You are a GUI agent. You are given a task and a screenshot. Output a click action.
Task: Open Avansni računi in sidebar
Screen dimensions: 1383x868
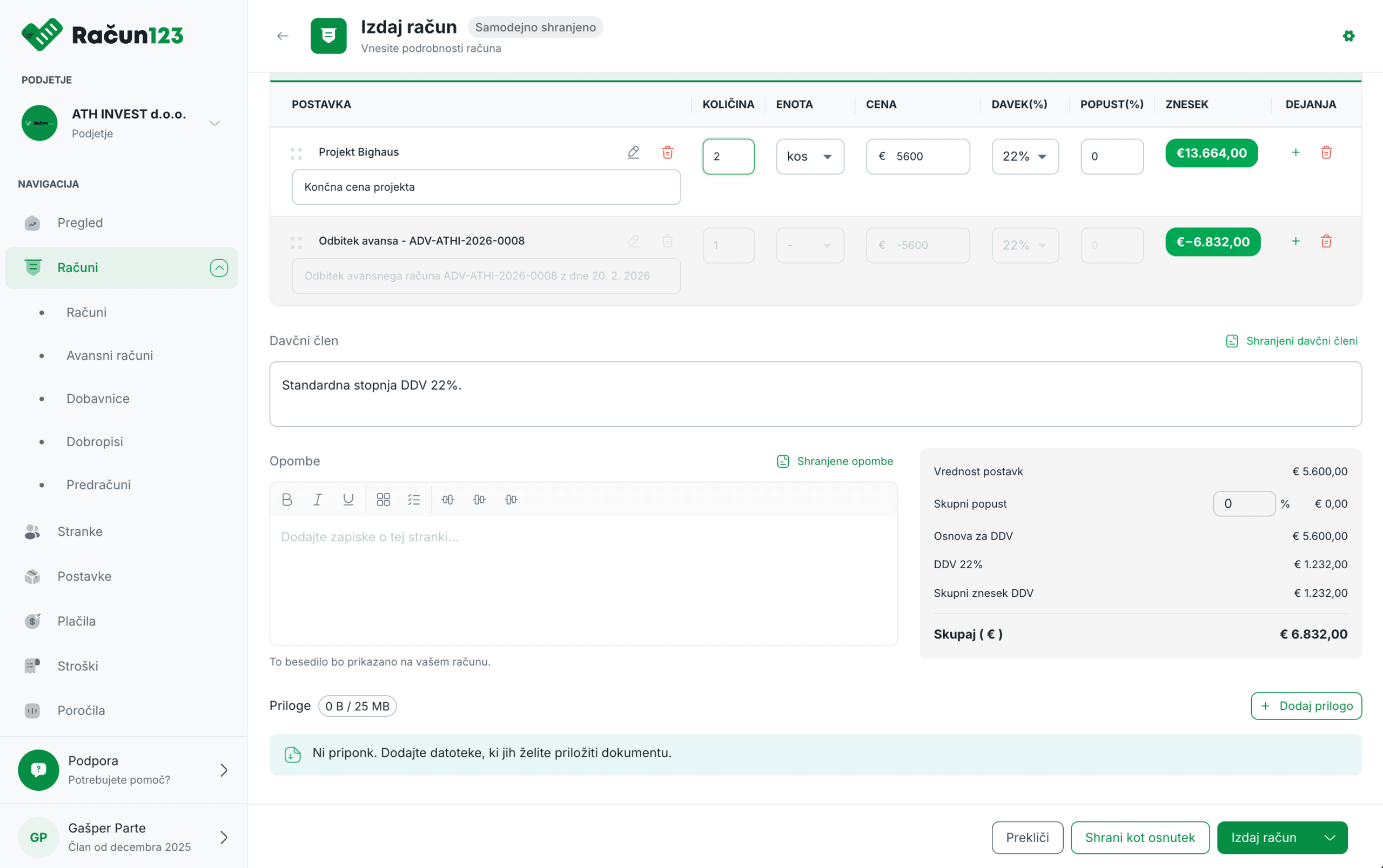coord(110,355)
